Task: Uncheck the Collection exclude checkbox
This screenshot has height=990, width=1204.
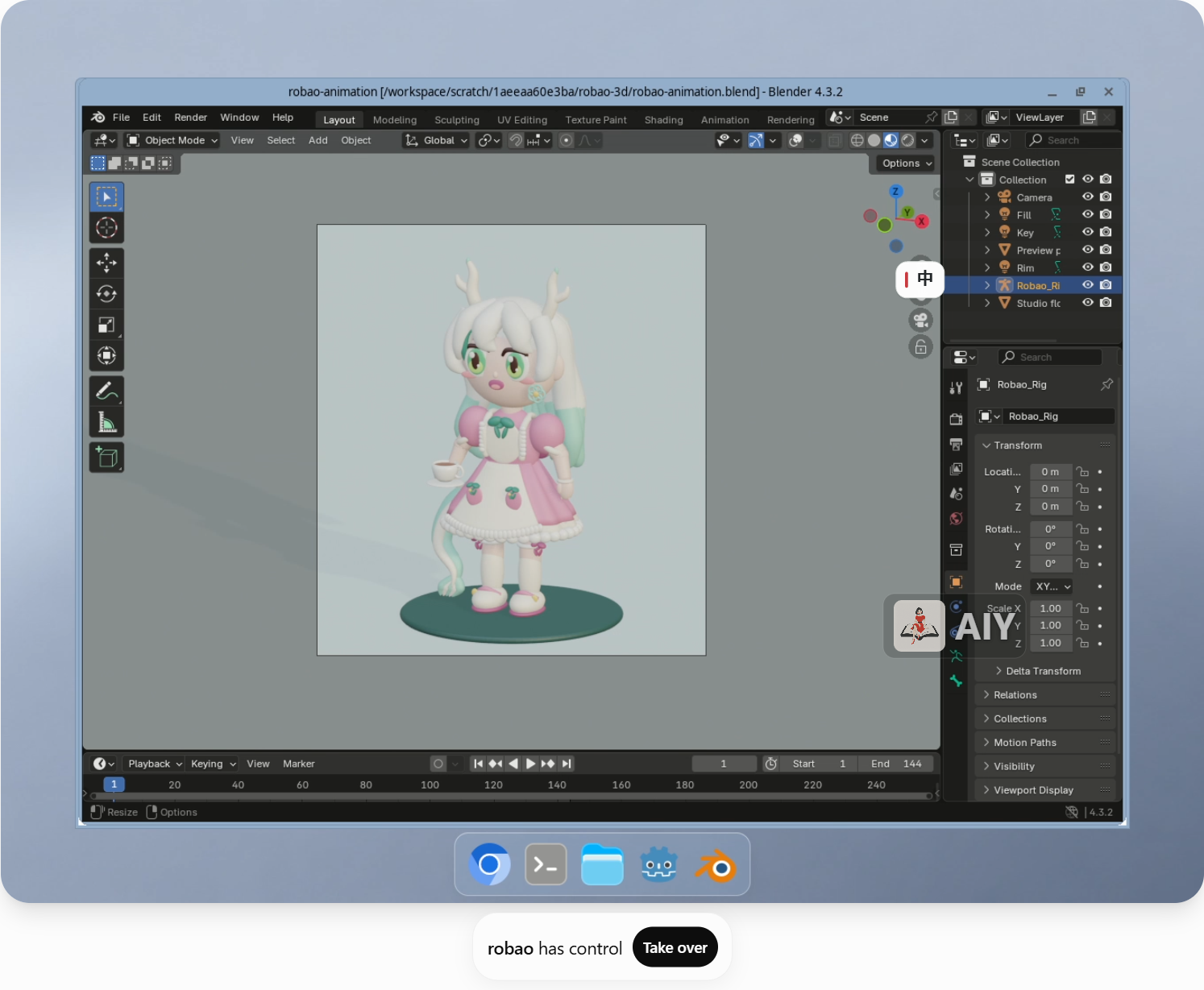Action: (1069, 179)
